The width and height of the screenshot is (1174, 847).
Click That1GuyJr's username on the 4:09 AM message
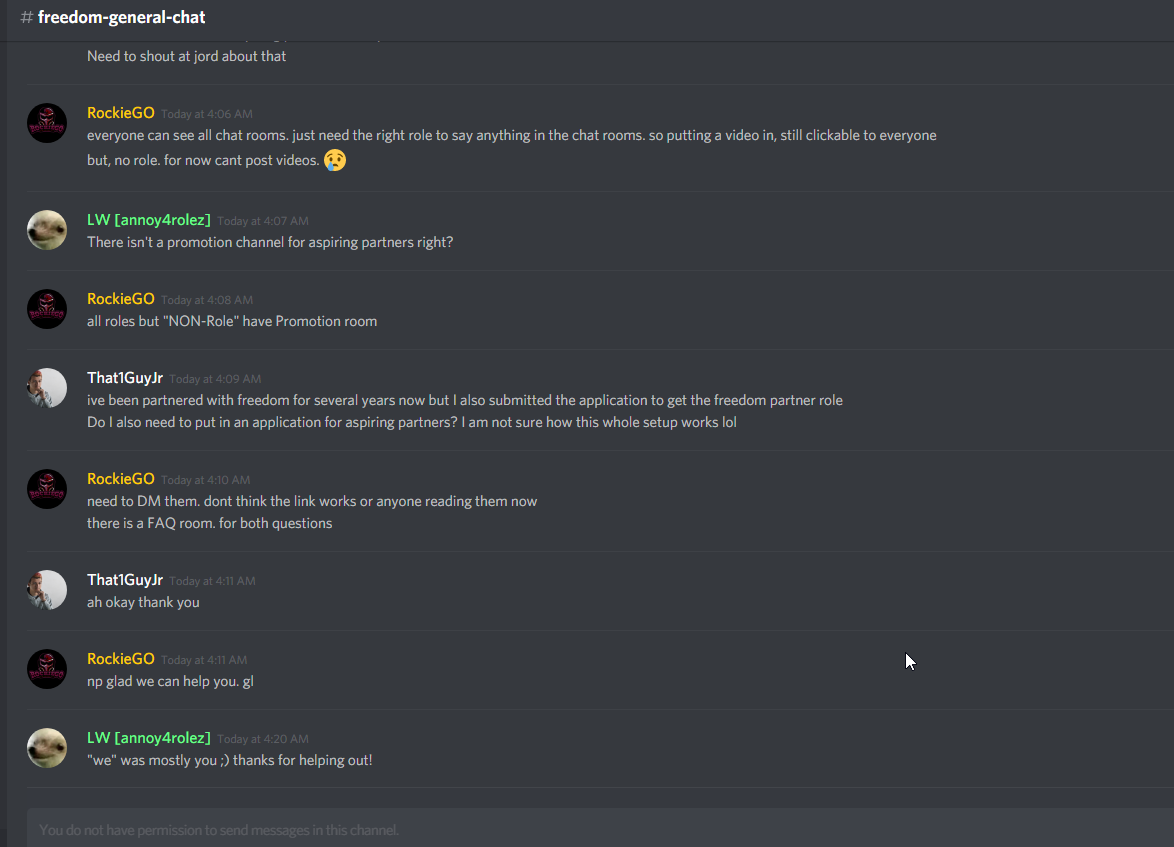pos(125,379)
